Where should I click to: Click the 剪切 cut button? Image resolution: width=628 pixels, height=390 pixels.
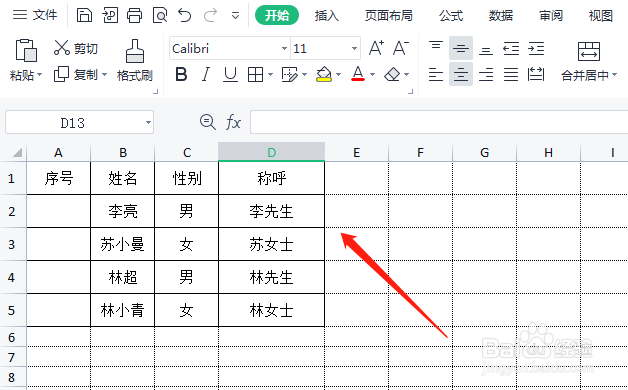point(76,48)
